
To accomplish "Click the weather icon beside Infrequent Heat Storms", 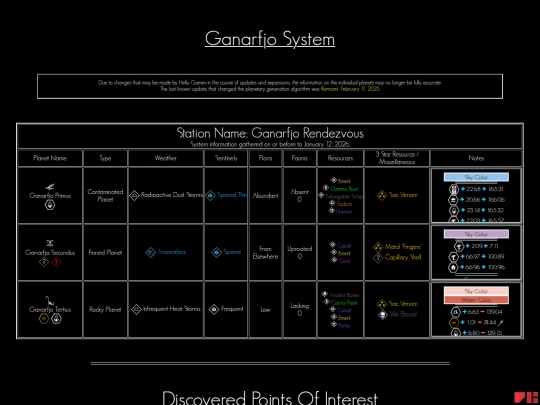I will coord(136,309).
